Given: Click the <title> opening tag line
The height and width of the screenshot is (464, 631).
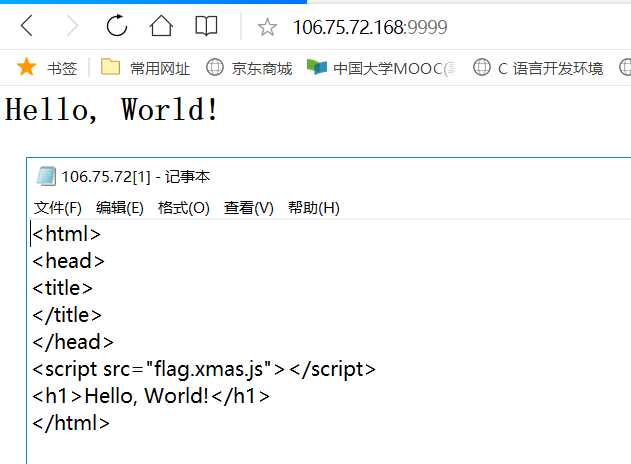Looking at the screenshot, I should coord(62,288).
